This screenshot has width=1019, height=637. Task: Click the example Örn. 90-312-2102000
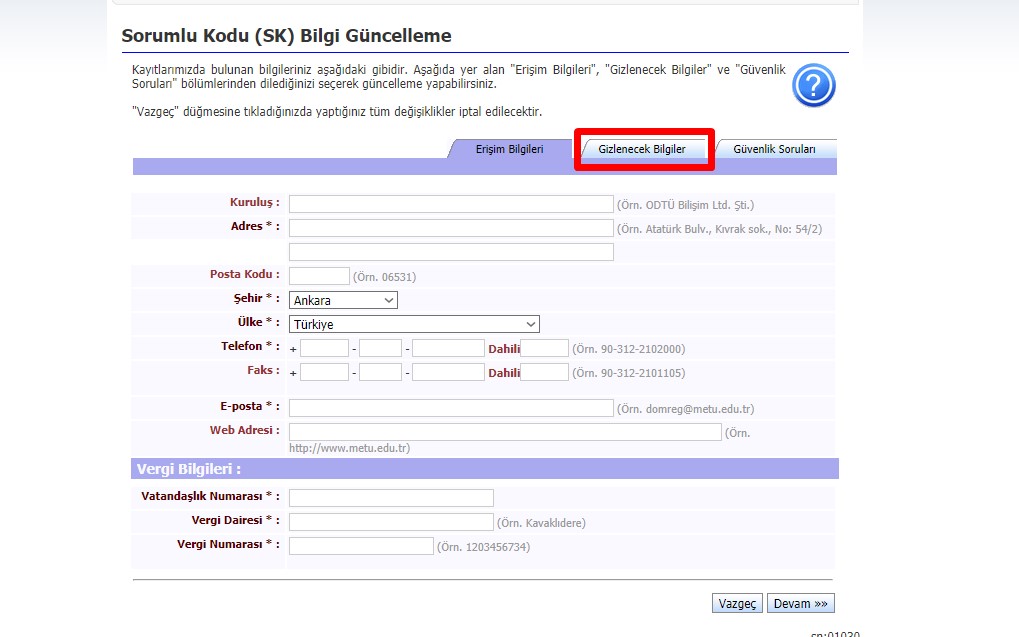point(628,349)
